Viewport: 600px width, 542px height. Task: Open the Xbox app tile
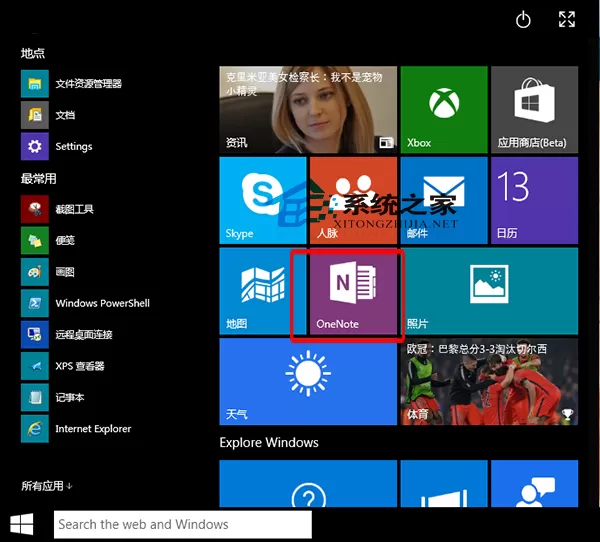444,110
